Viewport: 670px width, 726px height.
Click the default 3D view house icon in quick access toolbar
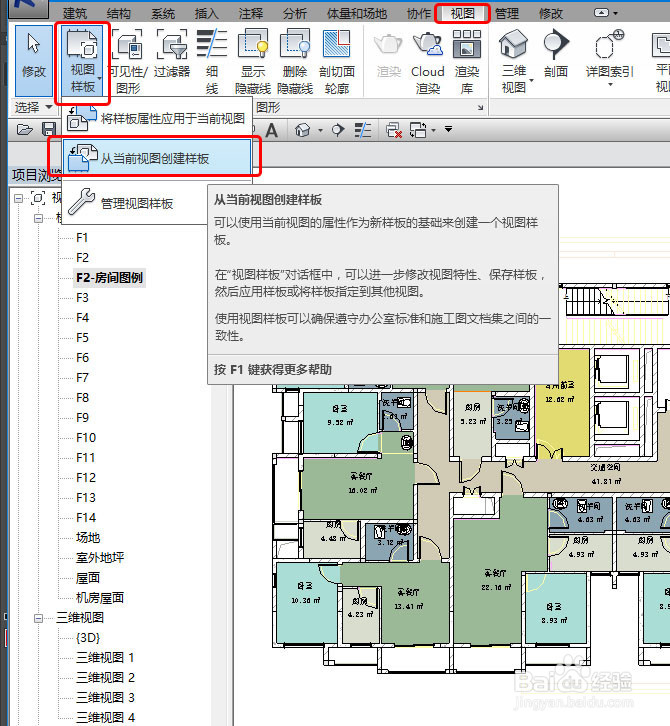[302, 130]
